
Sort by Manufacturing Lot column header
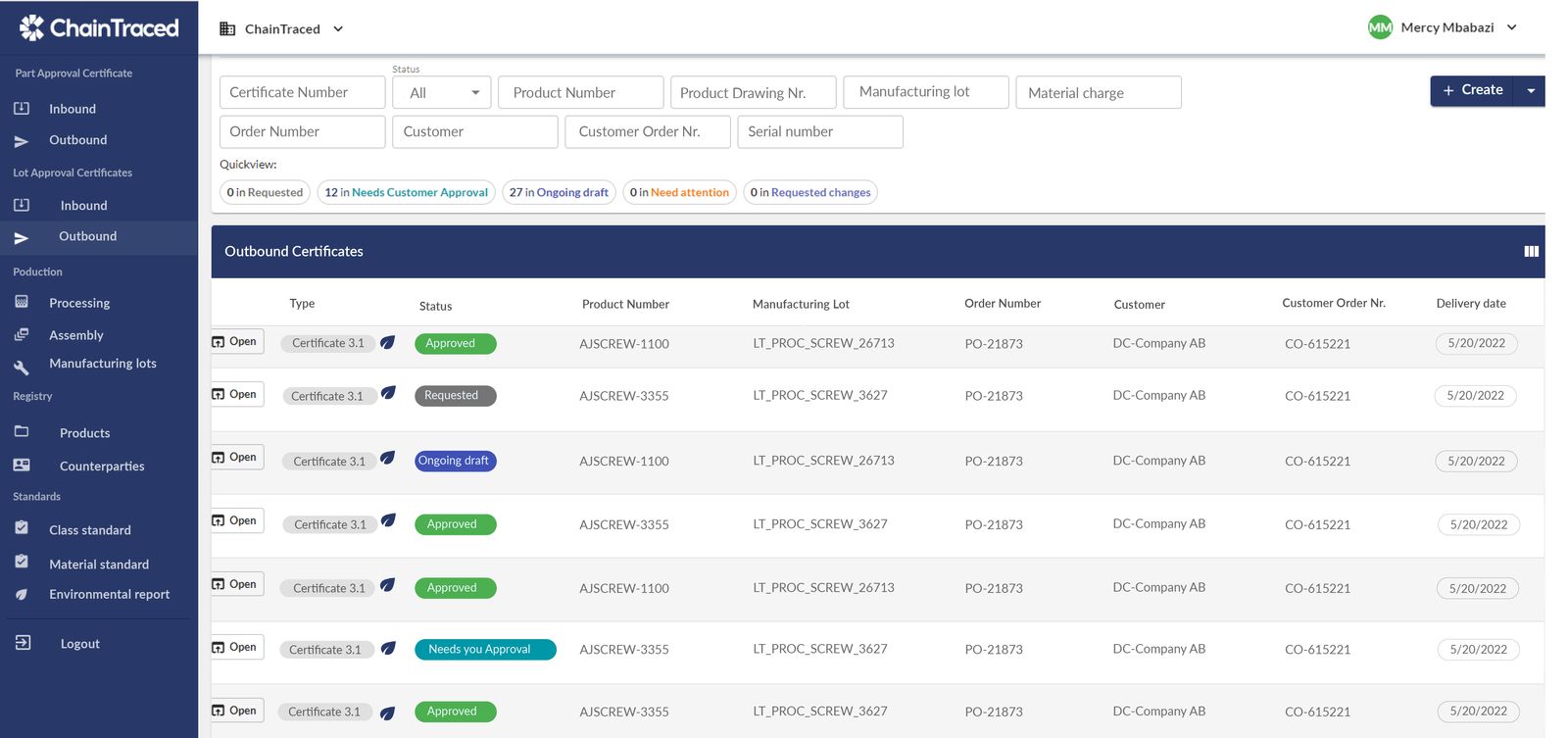tap(801, 304)
